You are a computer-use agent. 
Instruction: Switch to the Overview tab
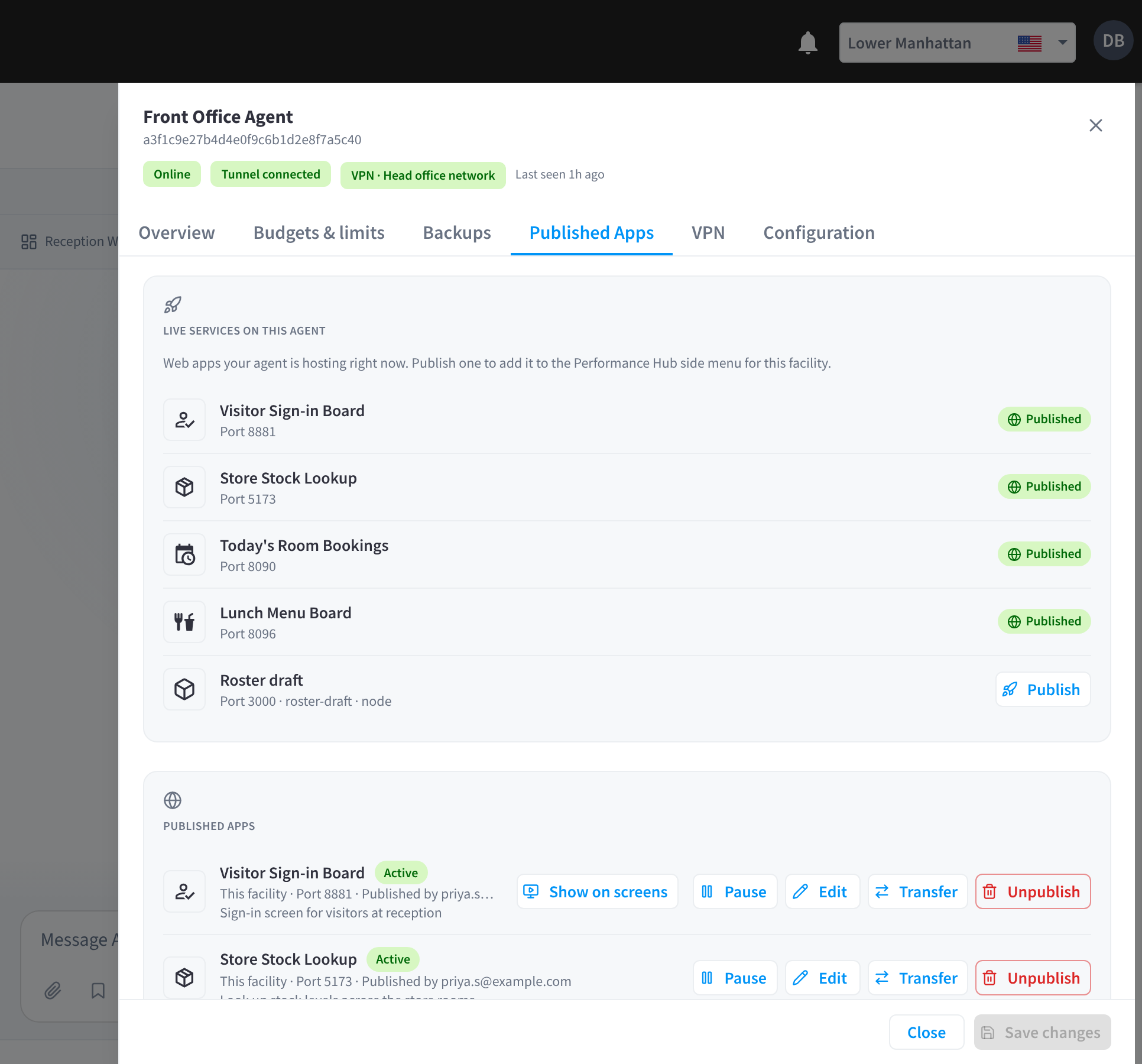(177, 233)
